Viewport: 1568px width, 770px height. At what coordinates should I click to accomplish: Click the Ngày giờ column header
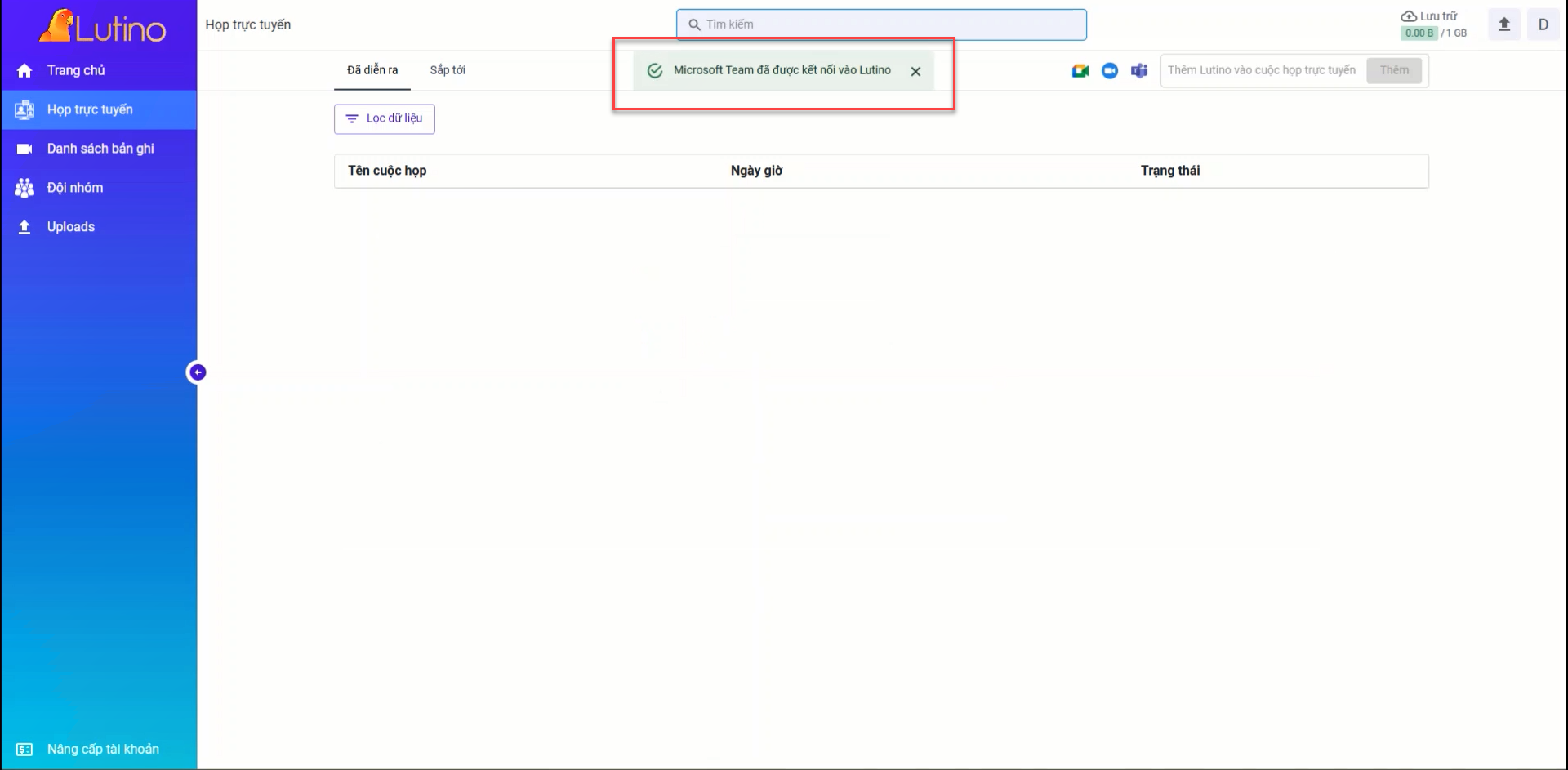[757, 171]
